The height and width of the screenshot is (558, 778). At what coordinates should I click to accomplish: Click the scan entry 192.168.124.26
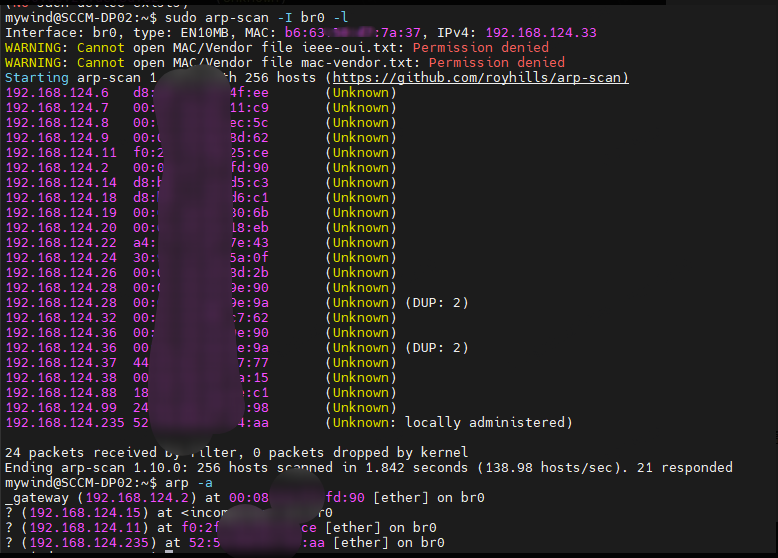61,273
